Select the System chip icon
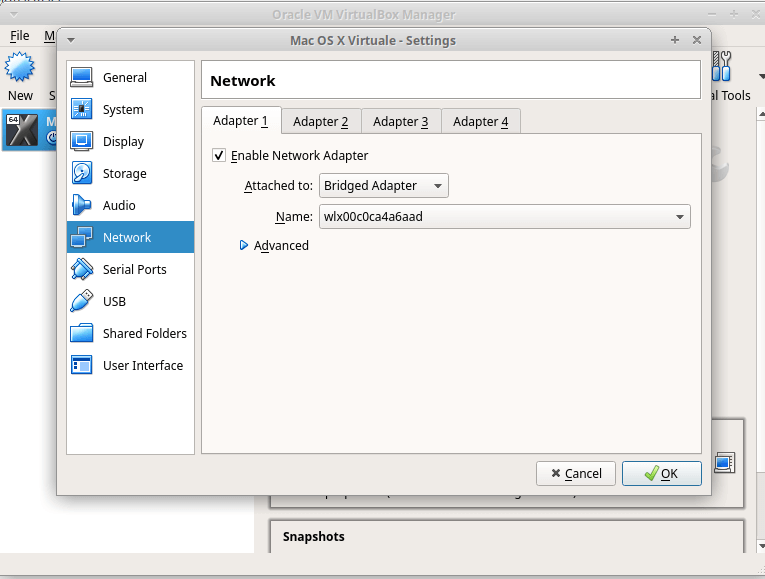The height and width of the screenshot is (579, 765). click(81, 109)
